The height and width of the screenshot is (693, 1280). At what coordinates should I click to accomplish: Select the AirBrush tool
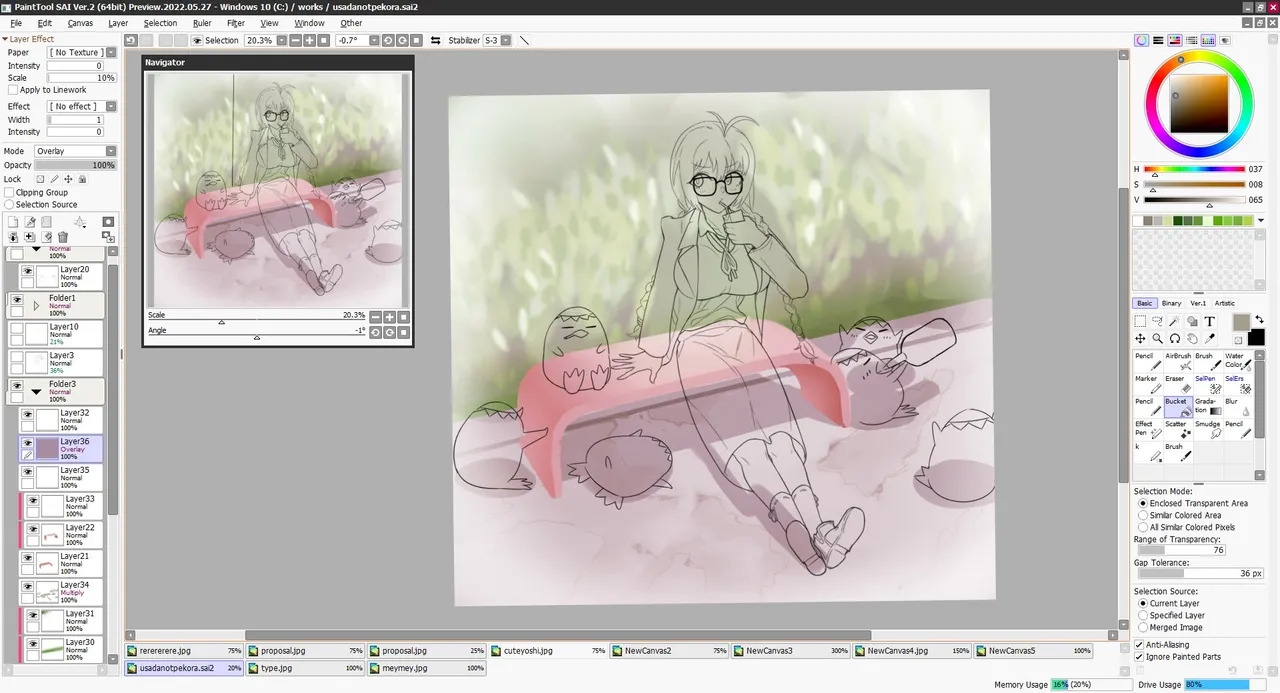1177,361
